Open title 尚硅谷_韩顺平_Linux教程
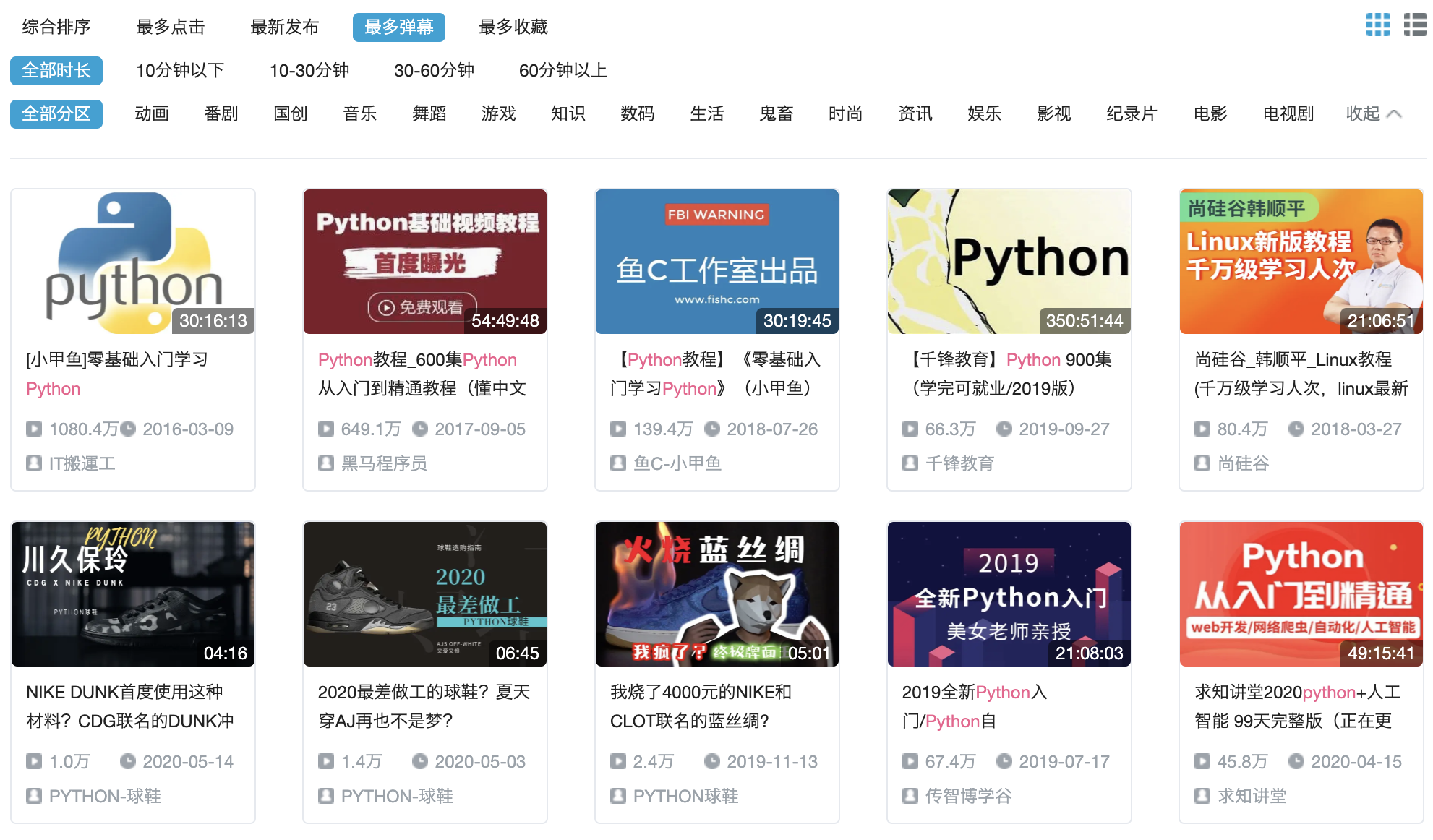1433x840 pixels. click(1301, 374)
